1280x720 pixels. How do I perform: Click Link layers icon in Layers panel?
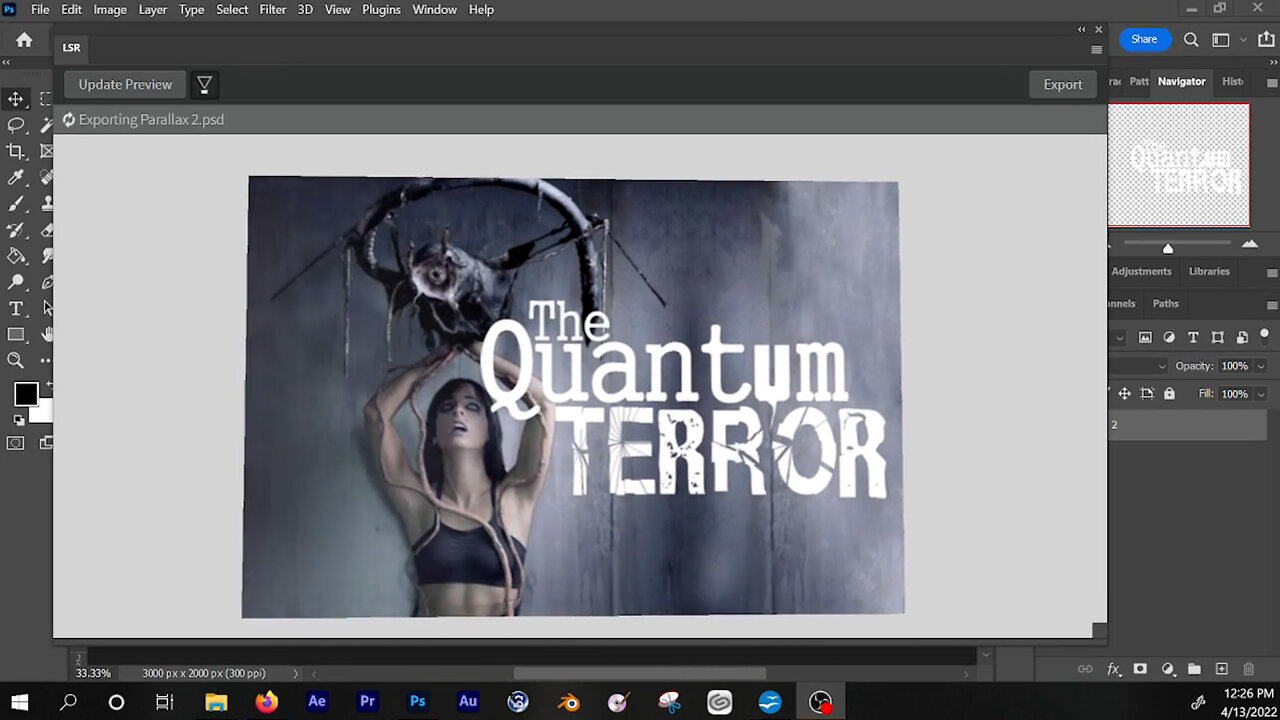1085,669
